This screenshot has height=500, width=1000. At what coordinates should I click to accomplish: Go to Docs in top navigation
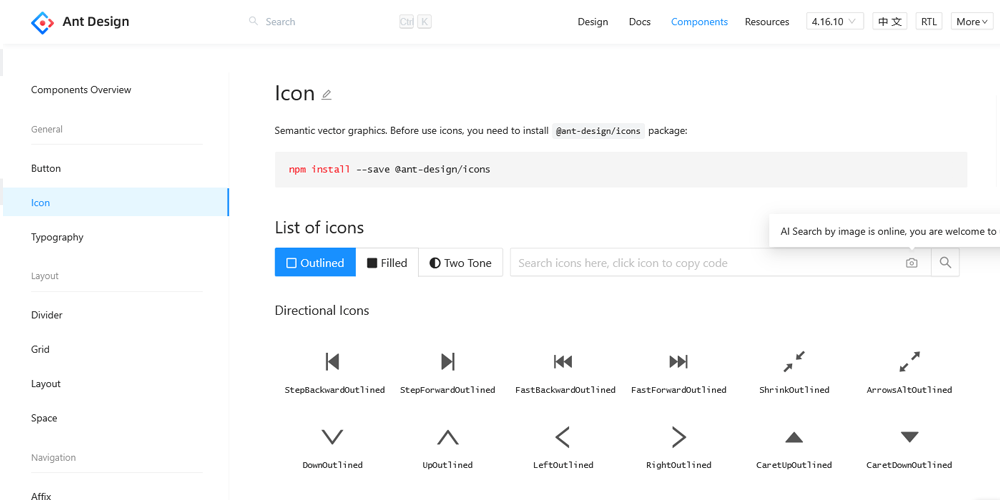[x=640, y=22]
